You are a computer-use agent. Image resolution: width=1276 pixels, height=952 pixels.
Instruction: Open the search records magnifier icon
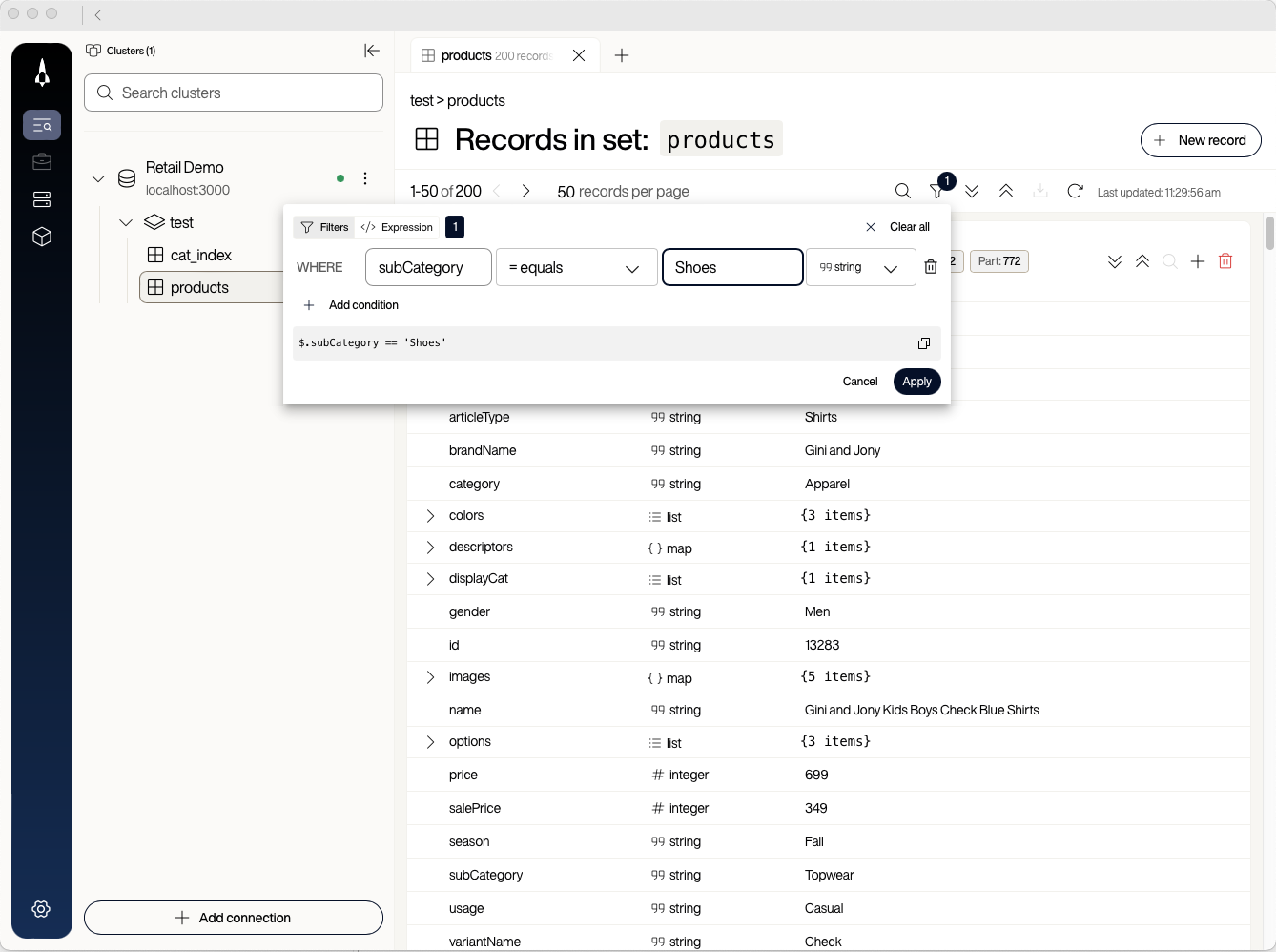click(x=902, y=191)
